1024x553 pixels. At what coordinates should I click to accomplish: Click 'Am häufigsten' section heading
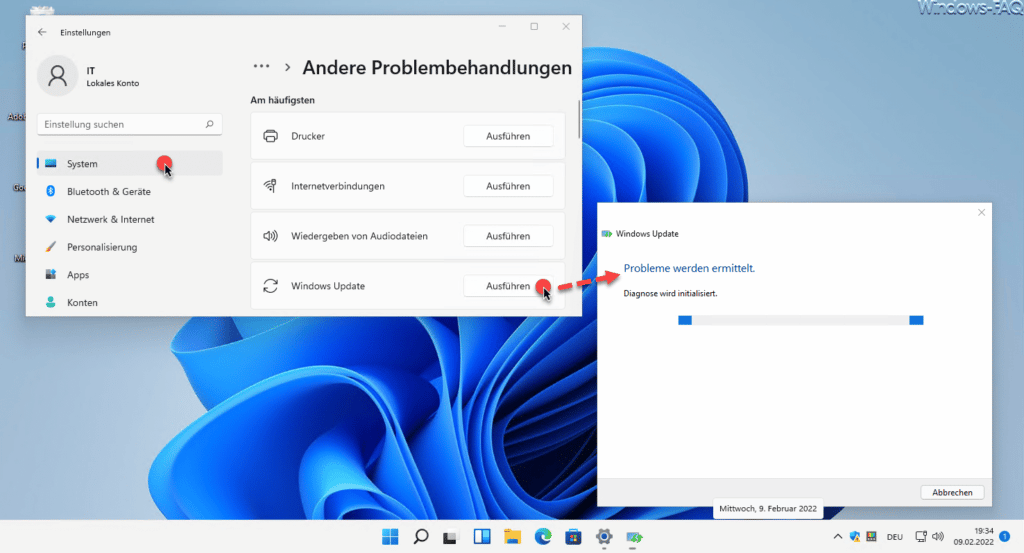pos(282,100)
